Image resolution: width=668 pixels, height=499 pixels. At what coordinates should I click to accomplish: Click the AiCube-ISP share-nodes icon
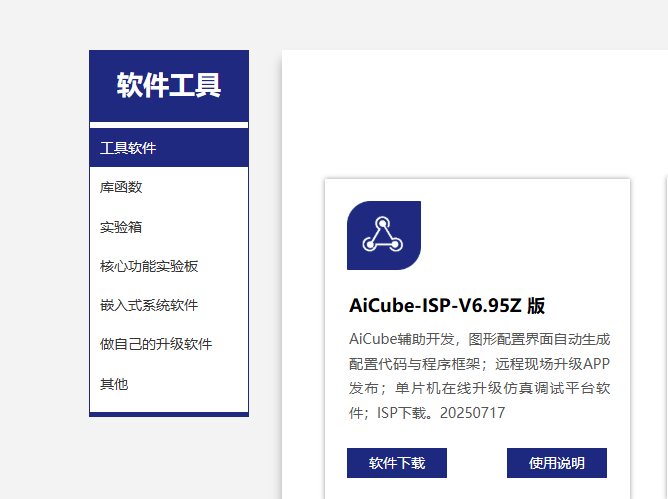pyautogui.click(x=384, y=235)
